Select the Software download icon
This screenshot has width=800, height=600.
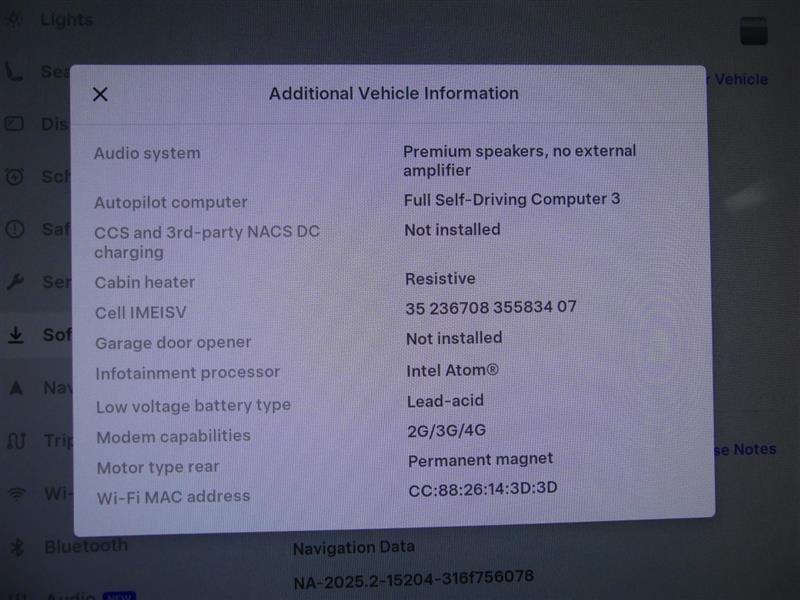coord(14,335)
